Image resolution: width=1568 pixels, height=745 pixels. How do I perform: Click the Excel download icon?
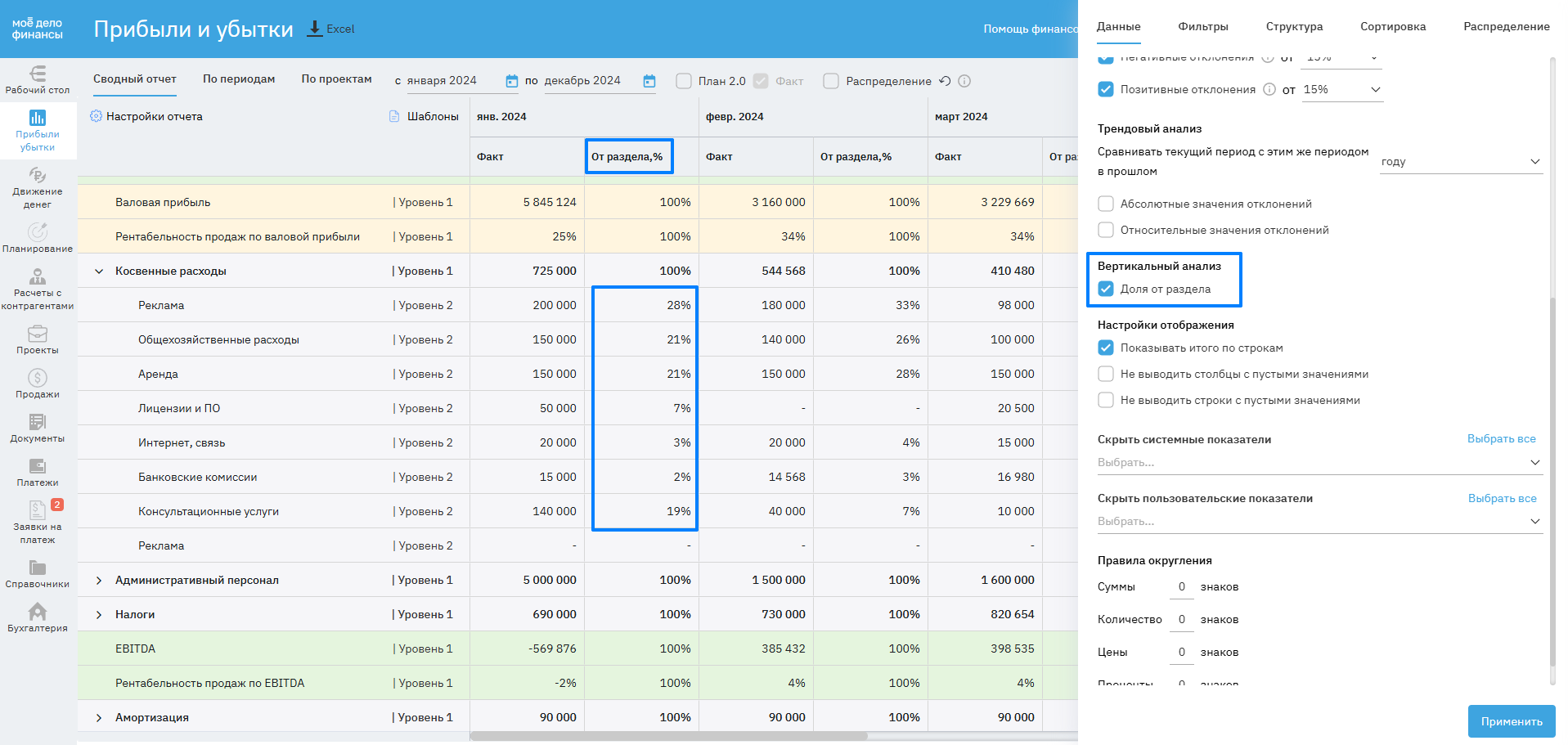pyautogui.click(x=315, y=29)
